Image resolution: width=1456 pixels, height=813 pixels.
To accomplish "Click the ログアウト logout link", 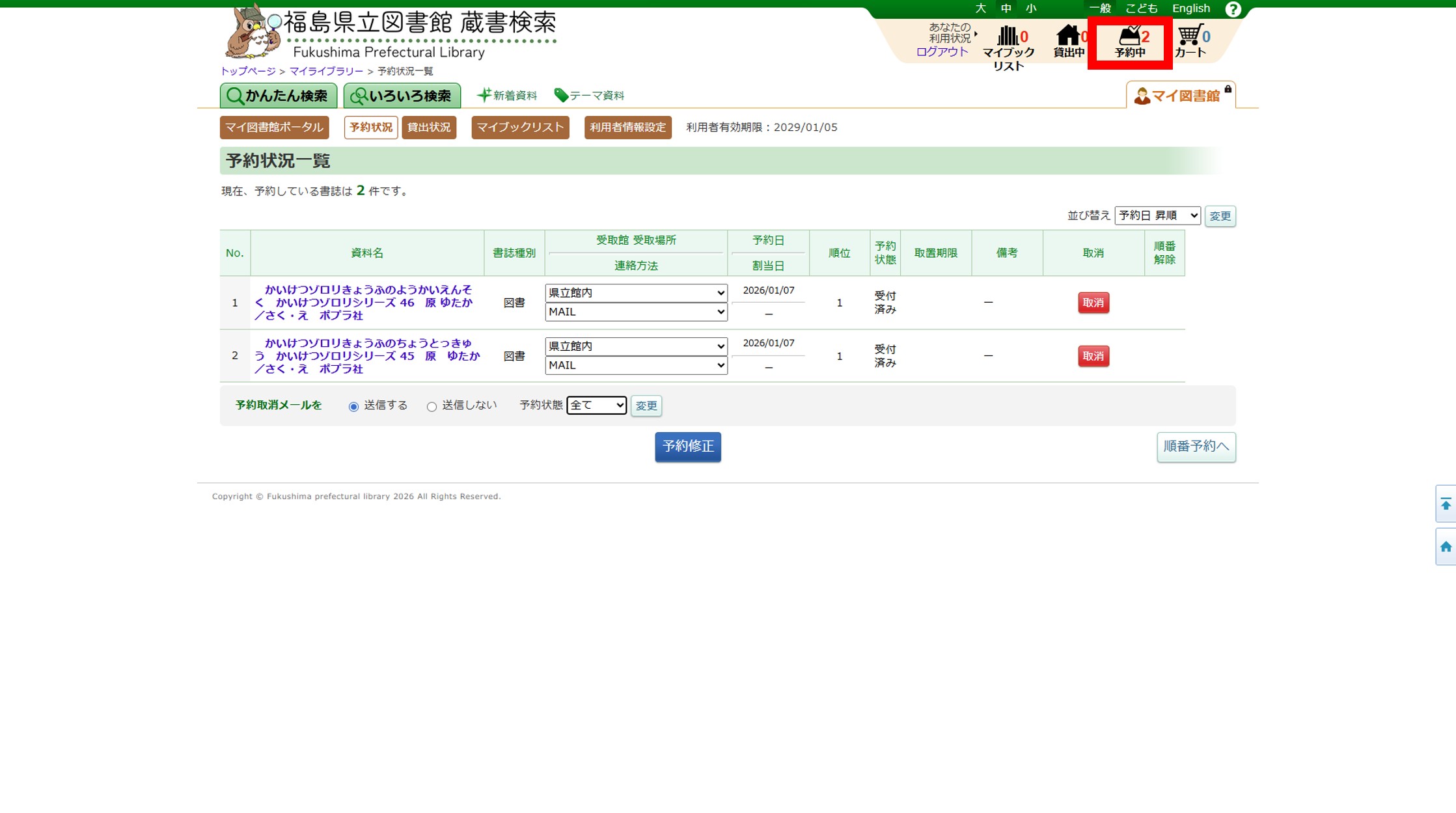I will [x=942, y=52].
